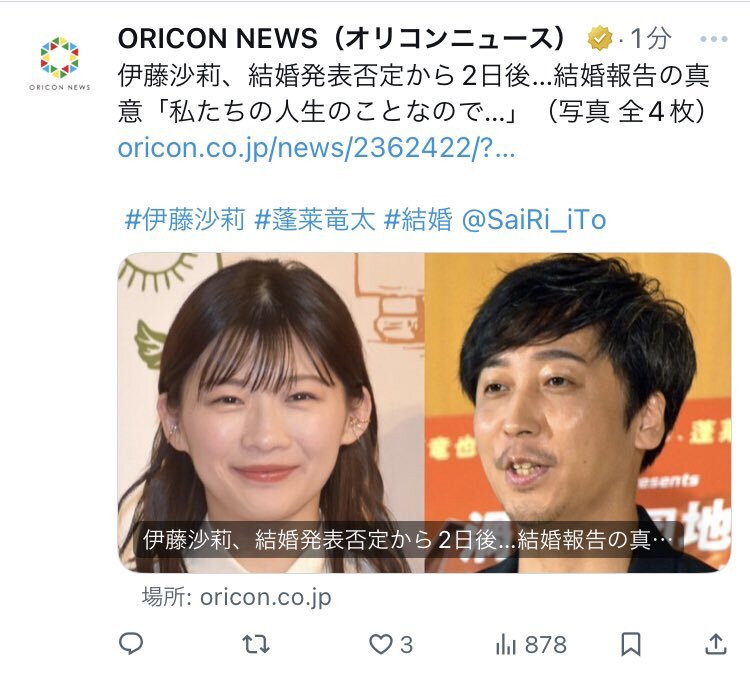Visit the @SaiRi_iTo mention profile
This screenshot has width=750, height=674.
pyautogui.click(x=534, y=221)
